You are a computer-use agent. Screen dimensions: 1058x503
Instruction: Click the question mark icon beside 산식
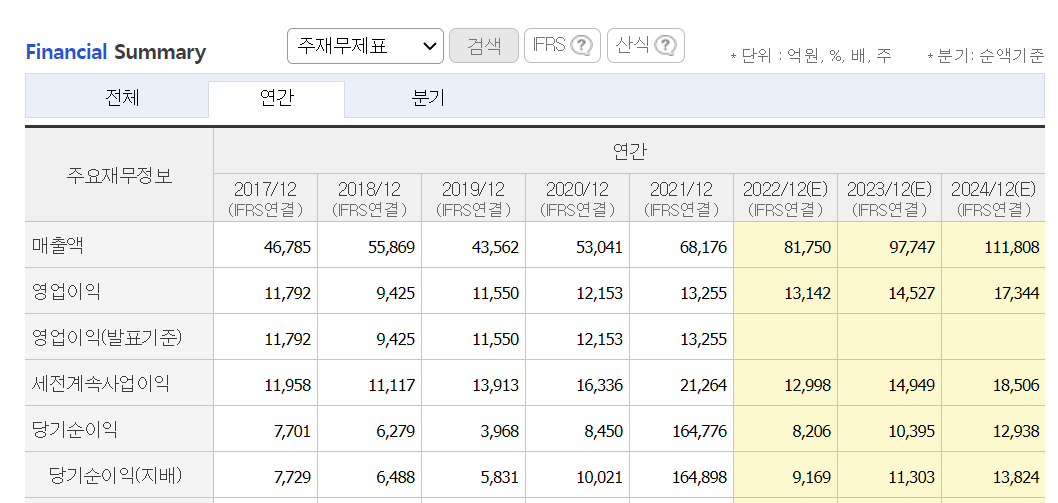(x=665, y=46)
